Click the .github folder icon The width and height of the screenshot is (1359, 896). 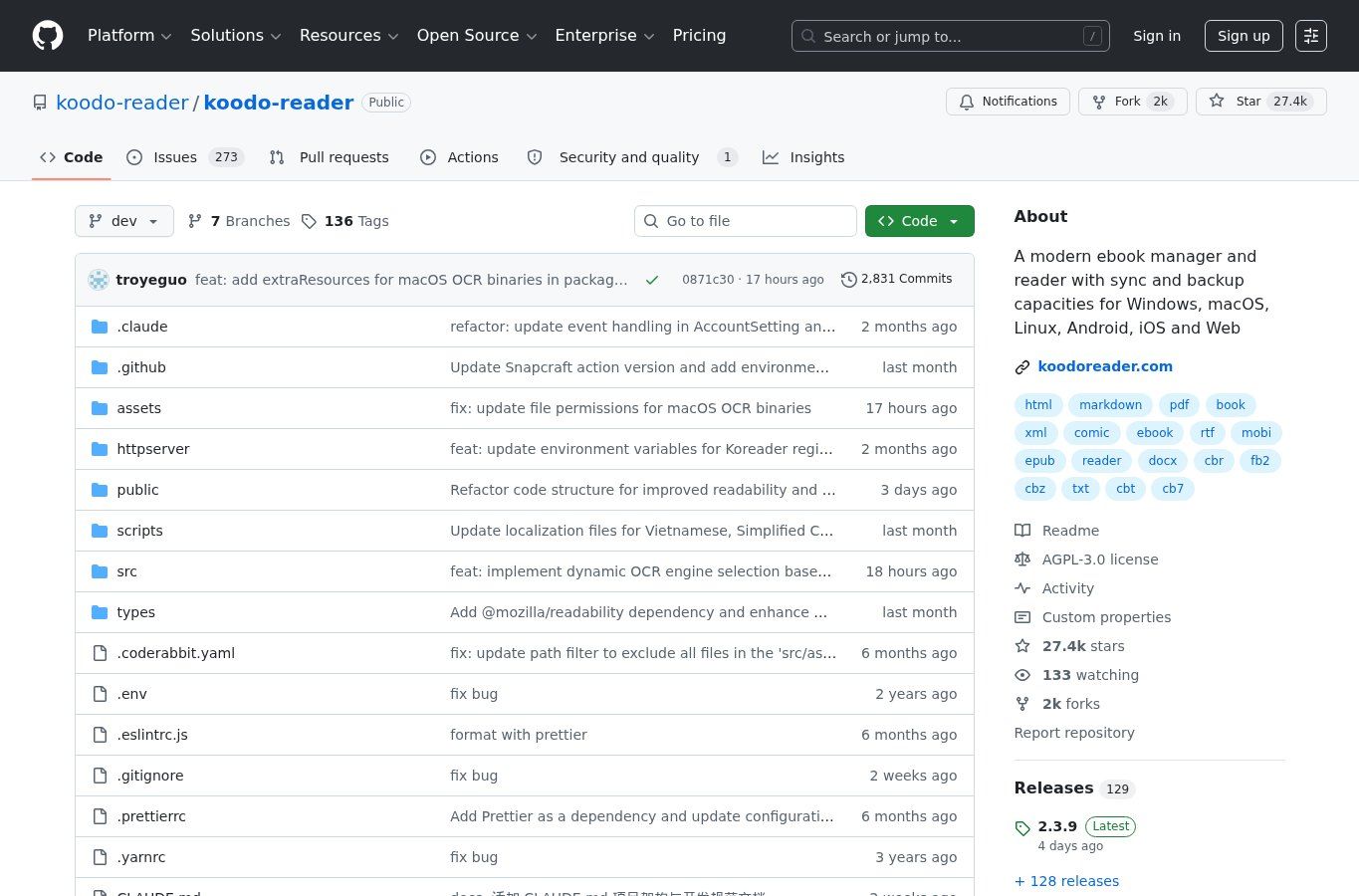(100, 367)
